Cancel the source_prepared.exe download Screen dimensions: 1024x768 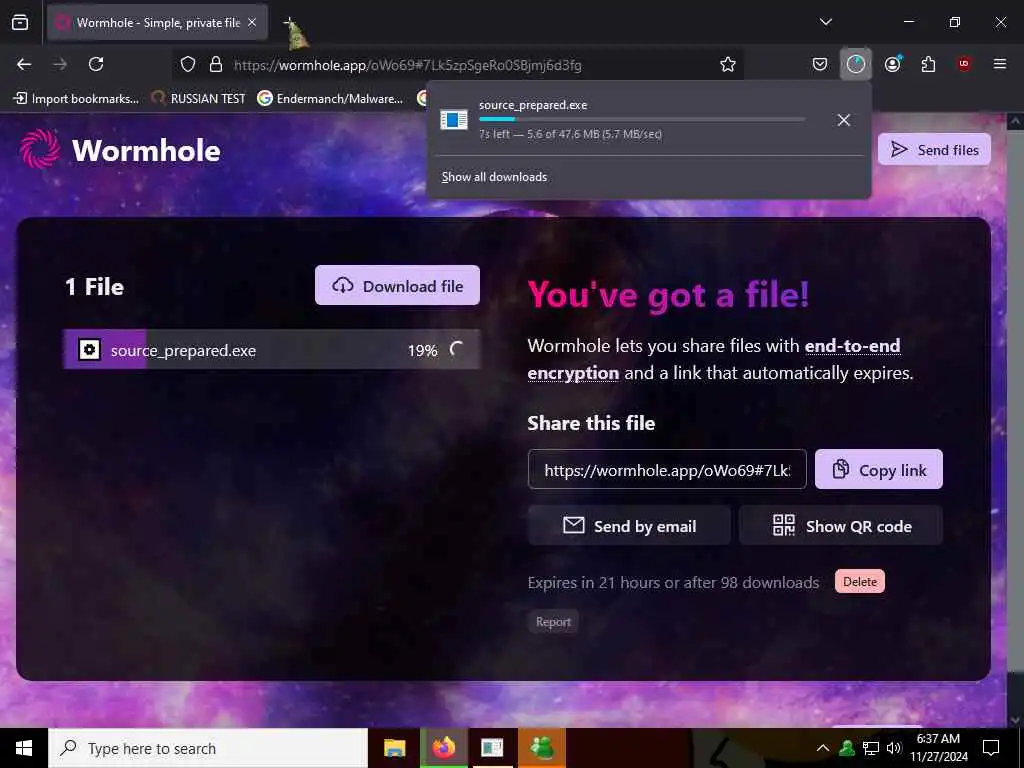point(844,120)
